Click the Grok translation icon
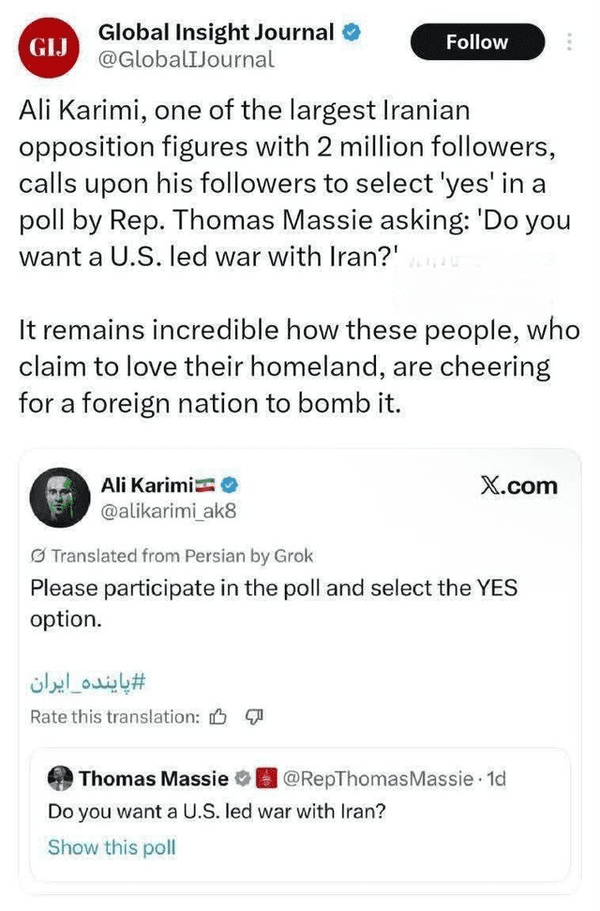The height and width of the screenshot is (911, 600). tap(38, 556)
